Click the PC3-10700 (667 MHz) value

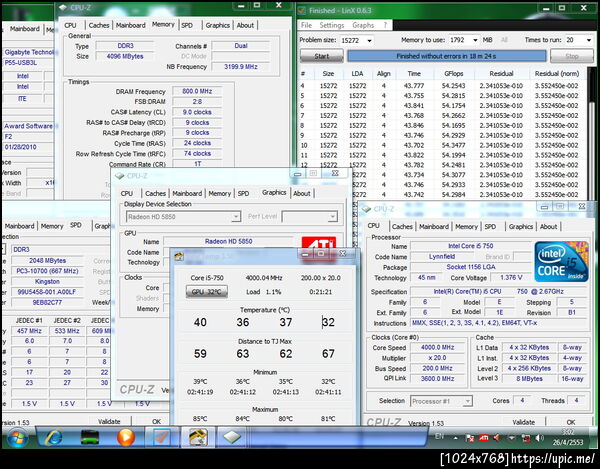point(47,271)
